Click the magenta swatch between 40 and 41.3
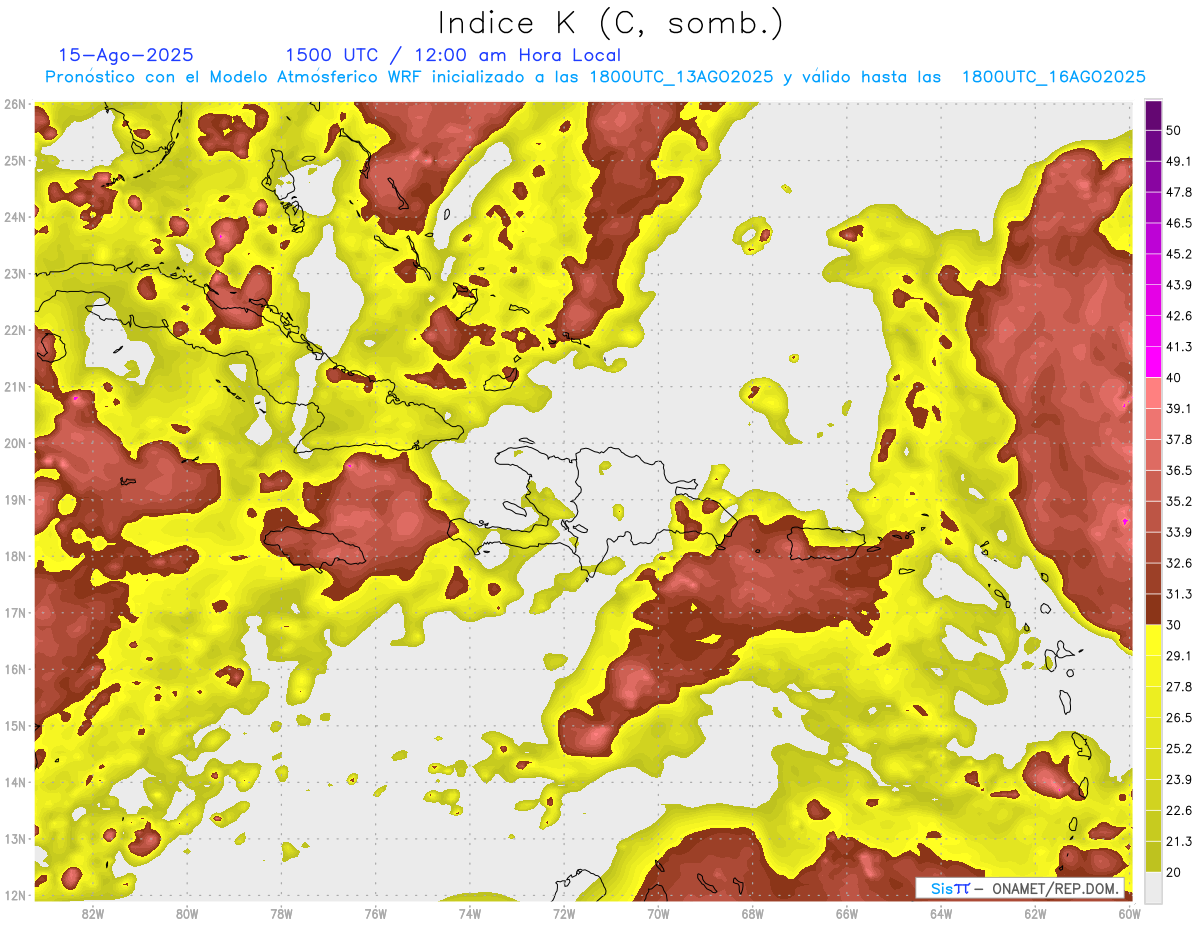 tap(1153, 362)
